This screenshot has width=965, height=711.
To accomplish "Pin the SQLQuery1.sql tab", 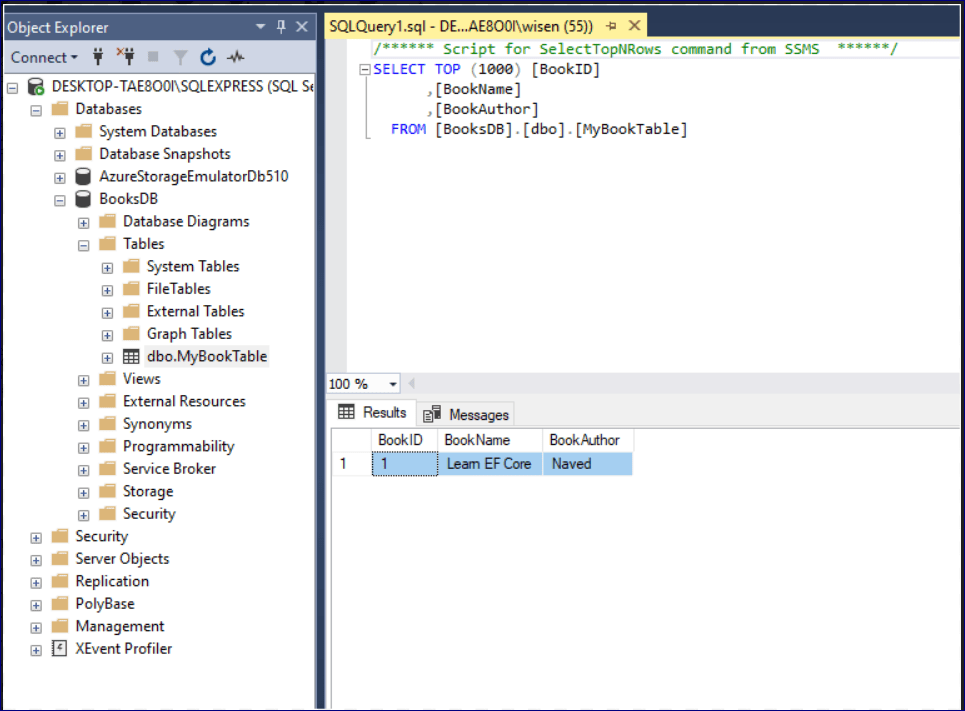I will click(x=611, y=26).
